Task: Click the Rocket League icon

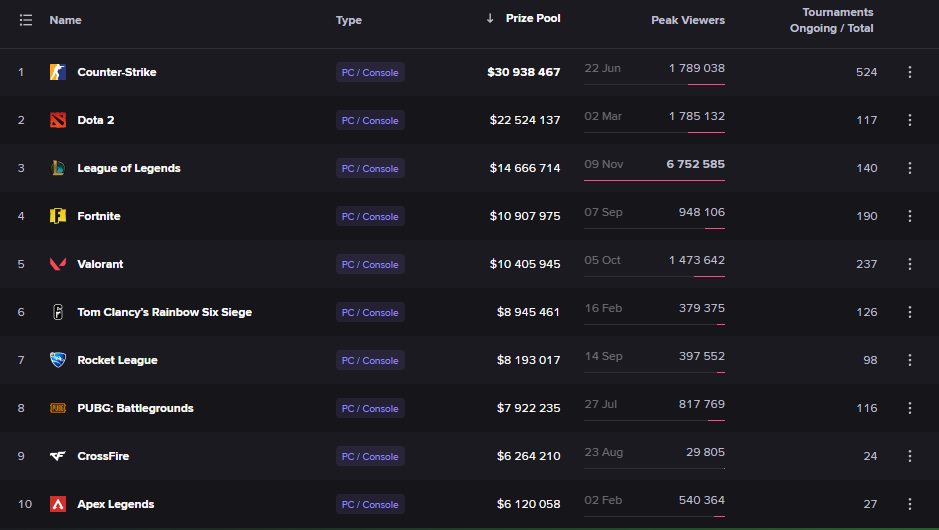Action: click(x=58, y=360)
